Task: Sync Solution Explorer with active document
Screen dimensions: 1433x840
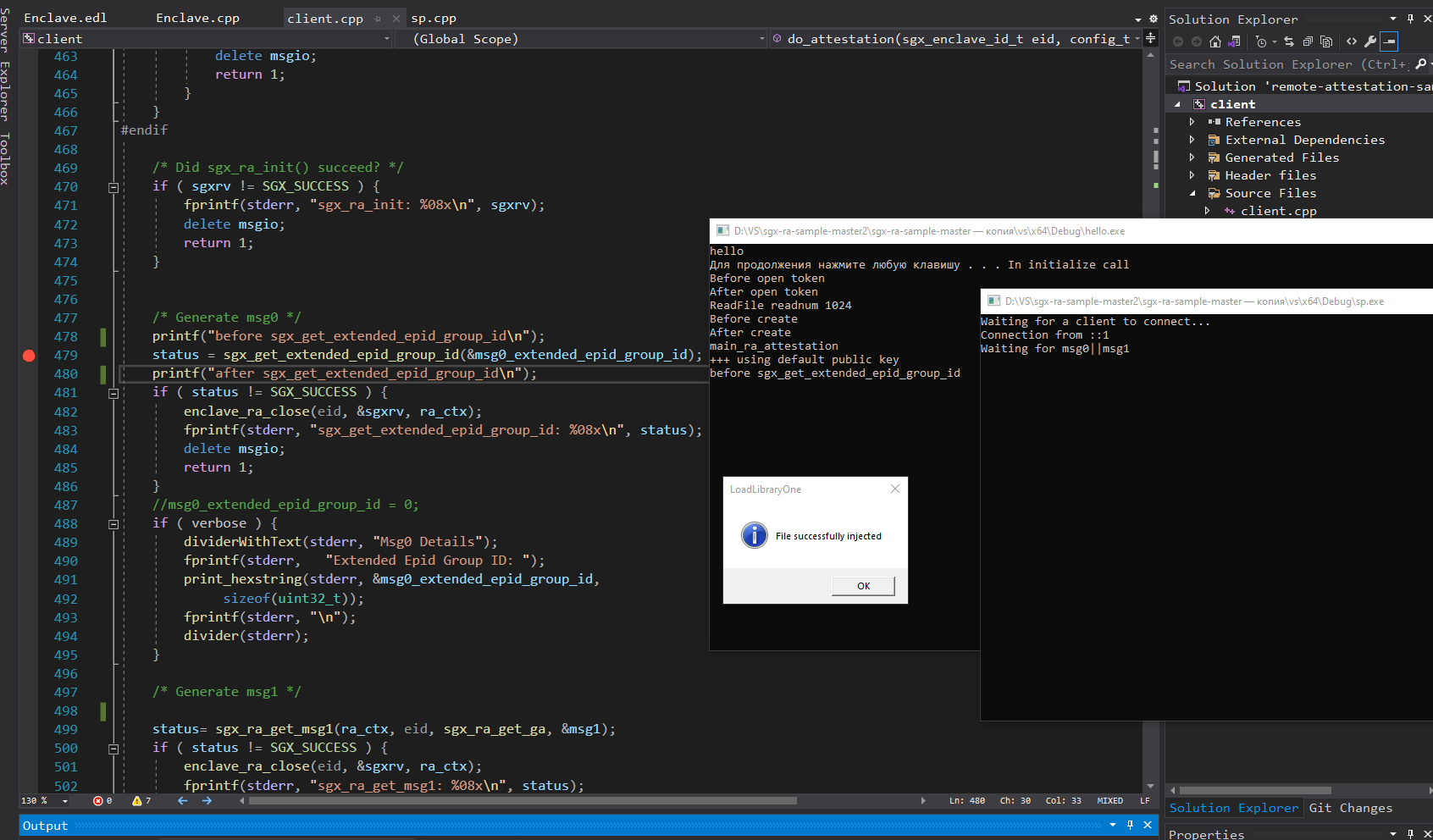Action: (x=1288, y=41)
